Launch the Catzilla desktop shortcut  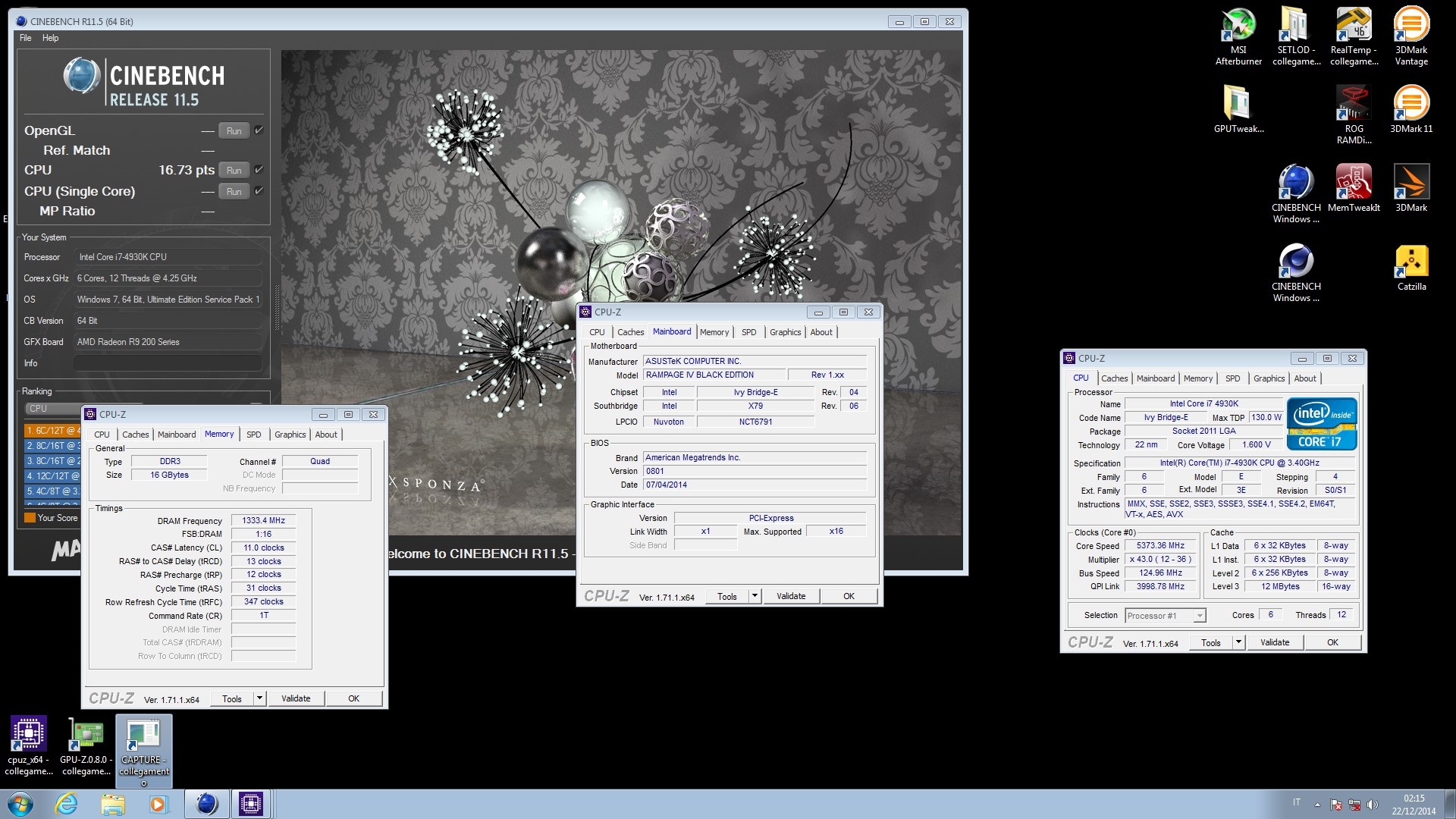coord(1411,267)
